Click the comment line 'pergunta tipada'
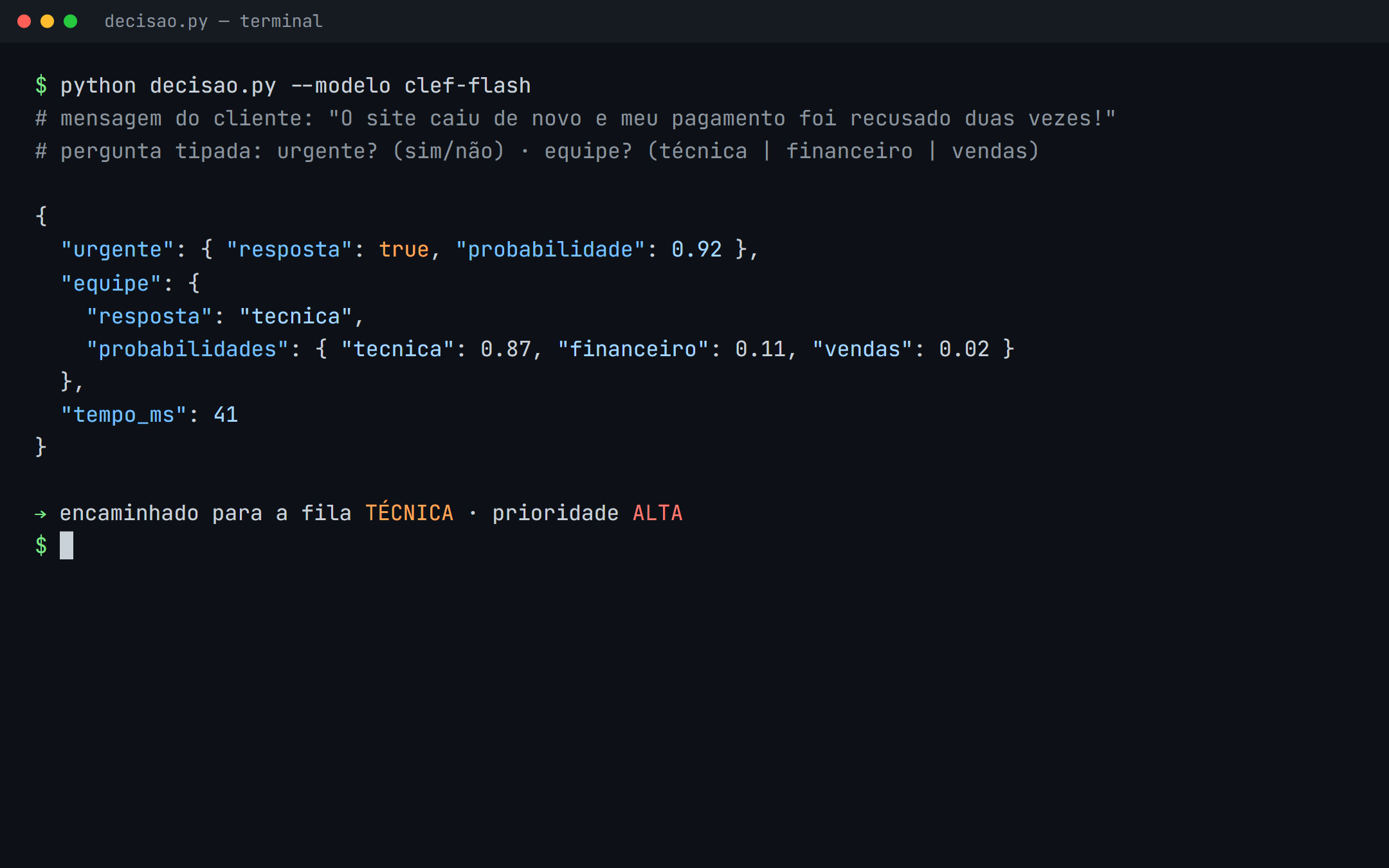Viewport: 1389px width, 868px height. point(537,151)
